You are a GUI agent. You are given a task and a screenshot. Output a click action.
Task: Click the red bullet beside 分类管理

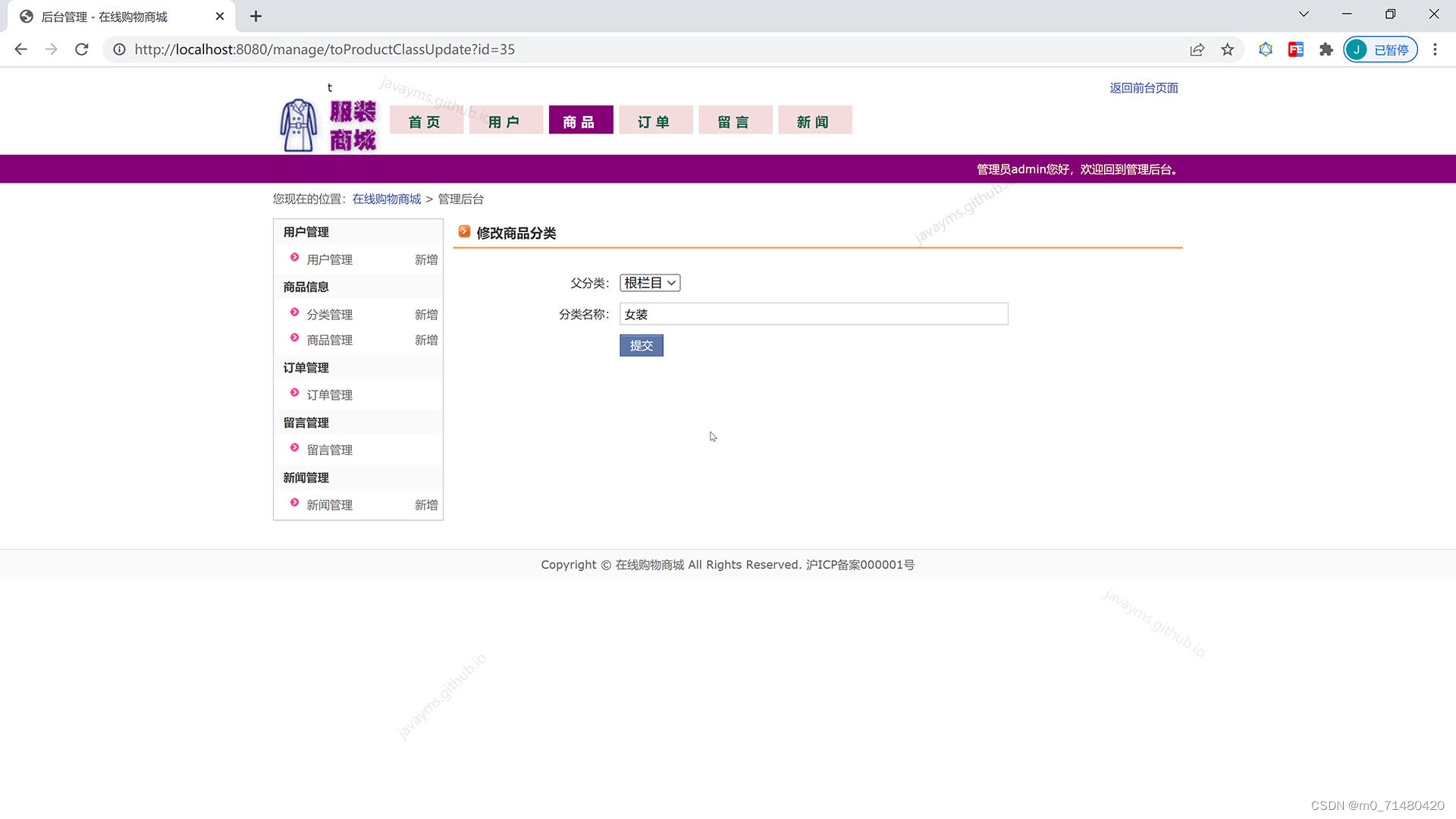click(x=294, y=312)
